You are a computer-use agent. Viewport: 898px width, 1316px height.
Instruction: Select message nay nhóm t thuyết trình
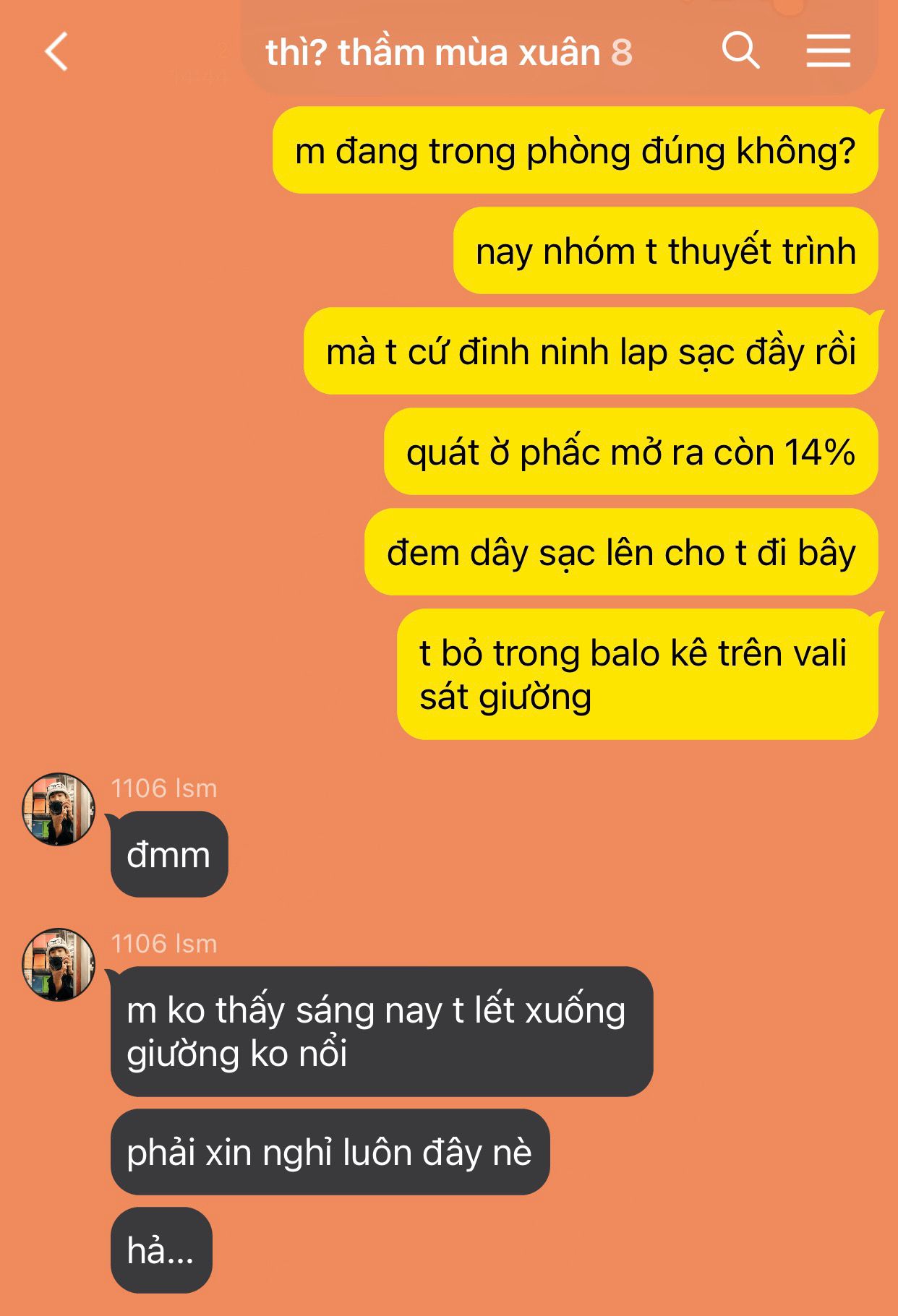[x=666, y=251]
